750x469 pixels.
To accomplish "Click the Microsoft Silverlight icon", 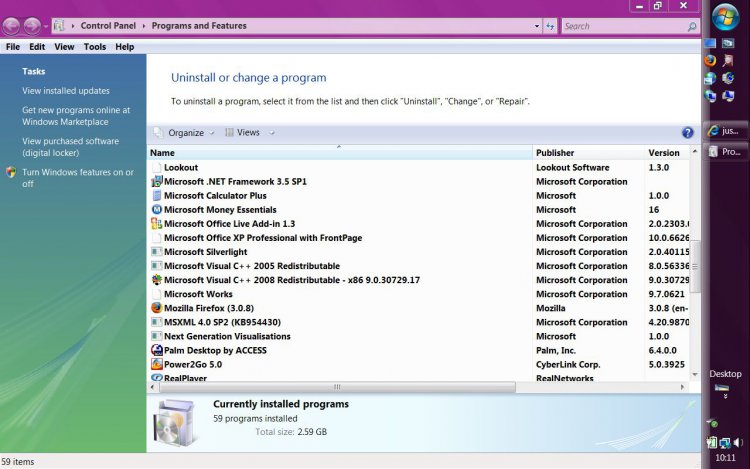I will pyautogui.click(x=156, y=251).
